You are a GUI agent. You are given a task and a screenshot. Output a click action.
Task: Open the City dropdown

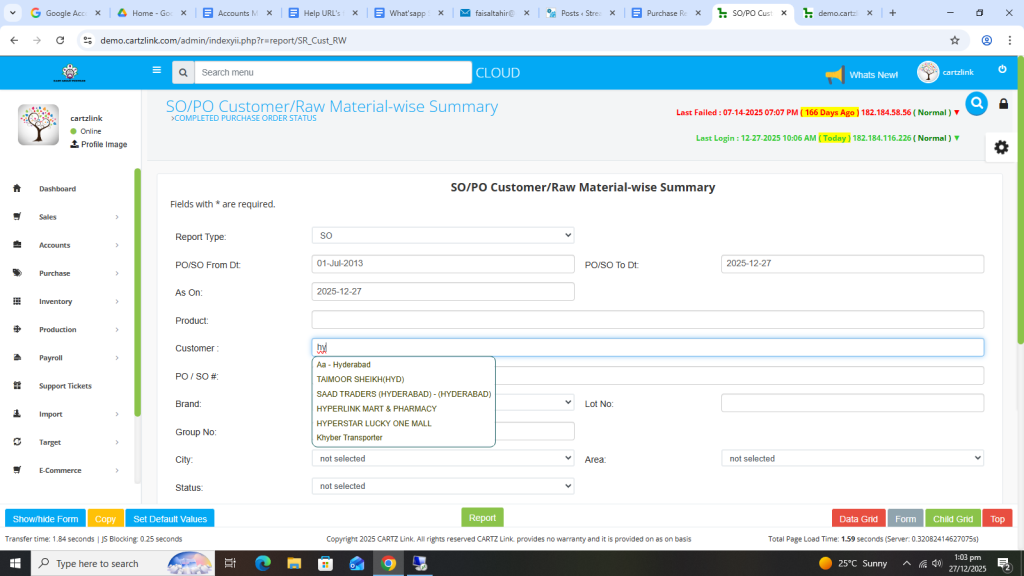point(443,458)
